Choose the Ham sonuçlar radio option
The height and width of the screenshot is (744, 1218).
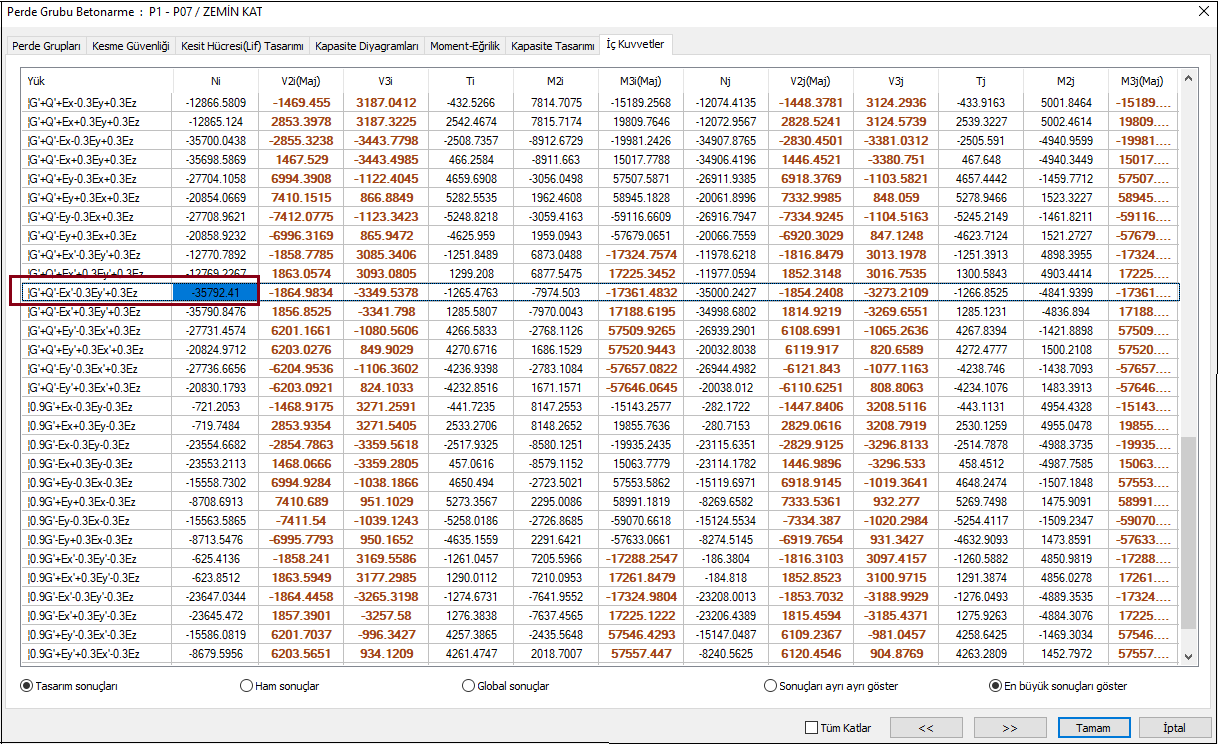246,686
